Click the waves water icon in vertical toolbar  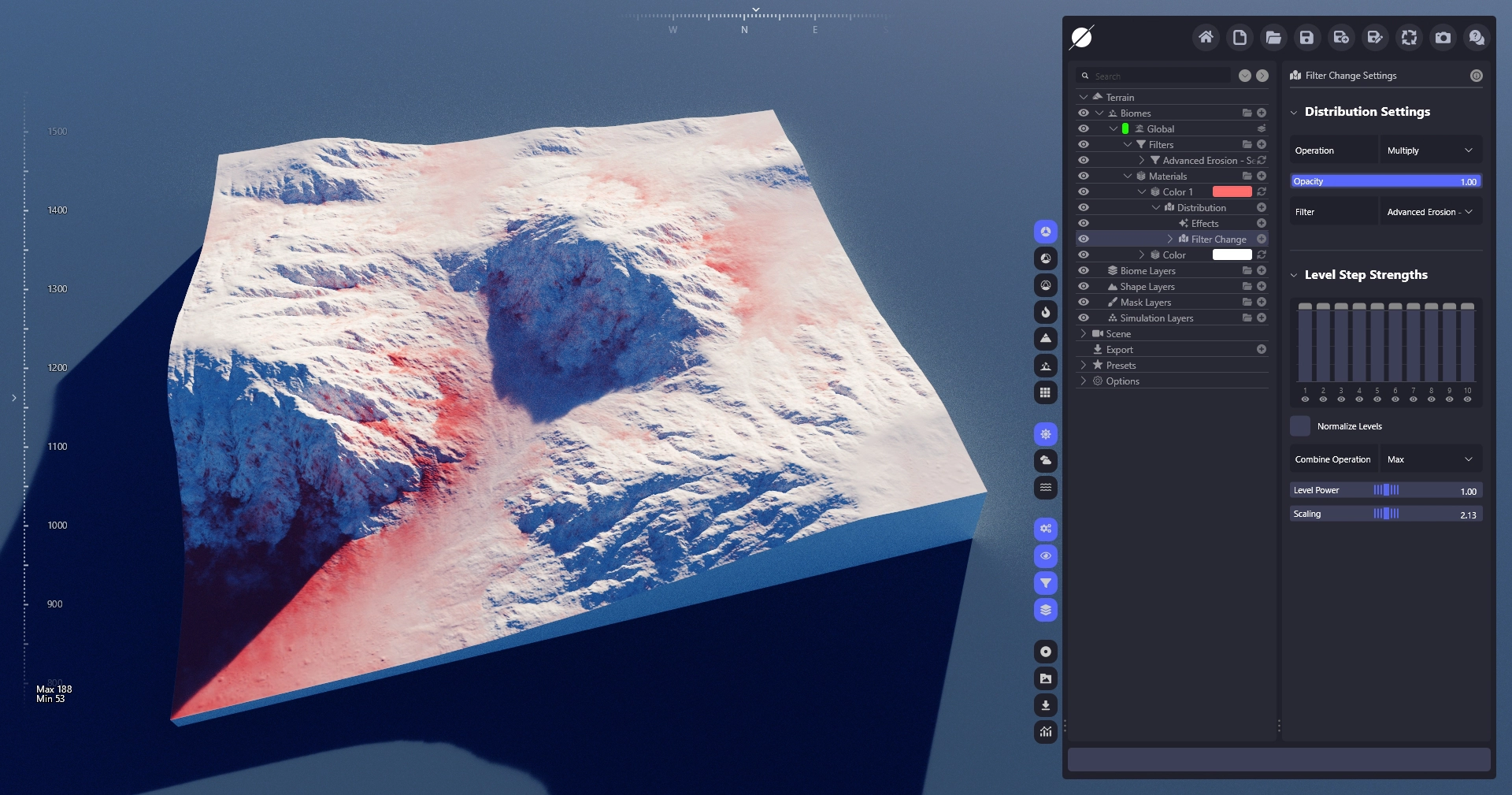coord(1045,488)
